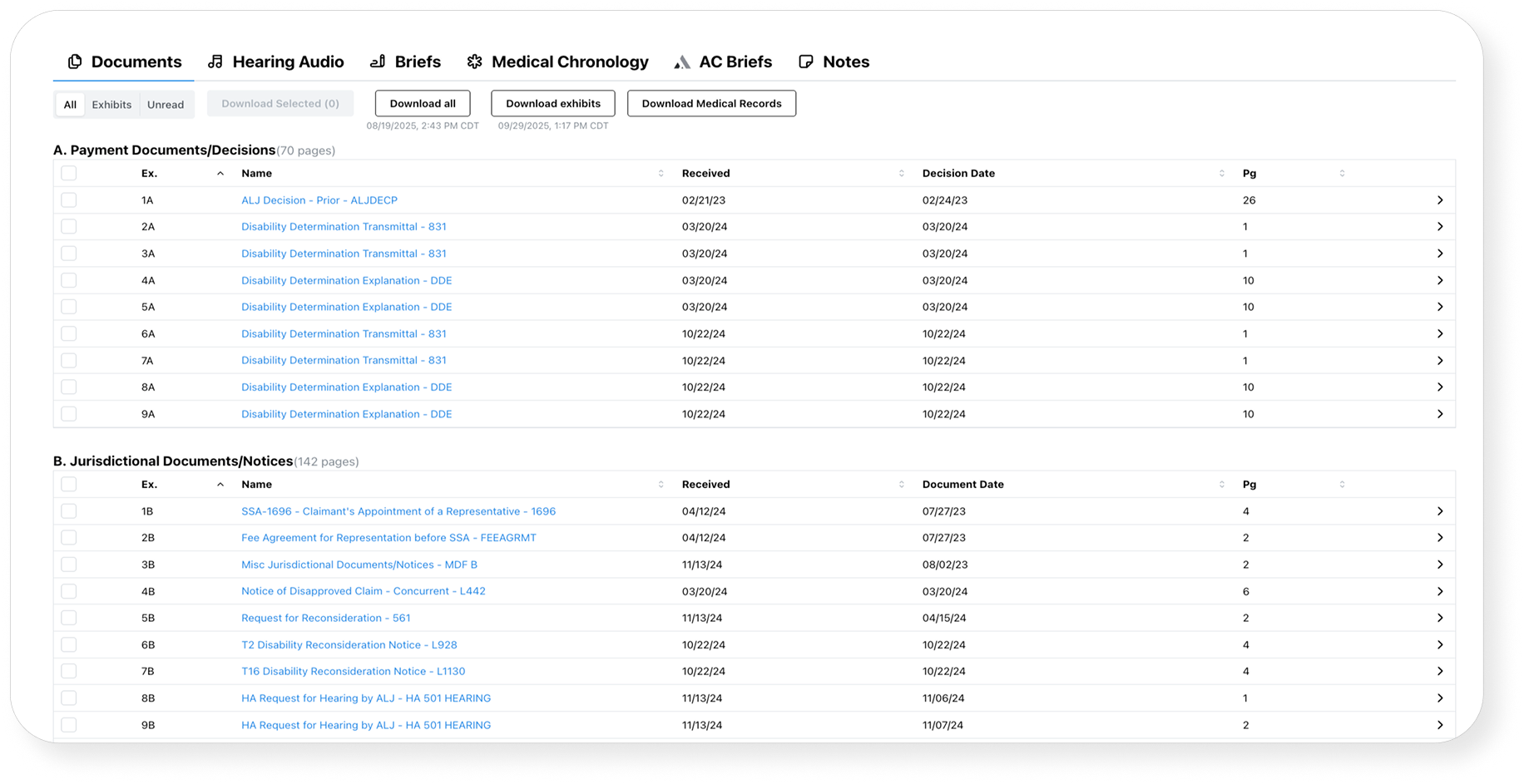Click the Notes sticky note icon
This screenshot has height=784, width=1524.
pyautogui.click(x=805, y=62)
